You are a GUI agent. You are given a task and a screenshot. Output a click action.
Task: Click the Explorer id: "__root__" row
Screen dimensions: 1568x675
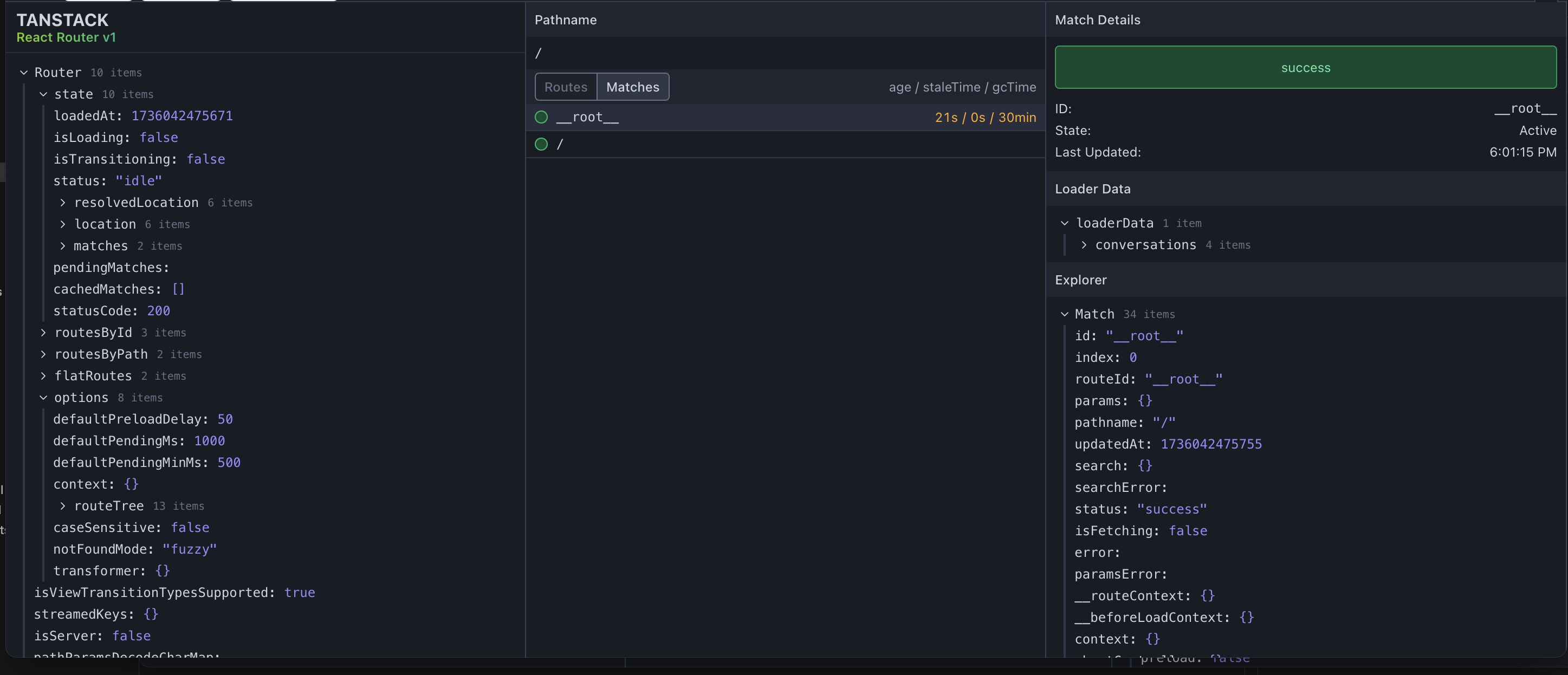coord(1129,336)
